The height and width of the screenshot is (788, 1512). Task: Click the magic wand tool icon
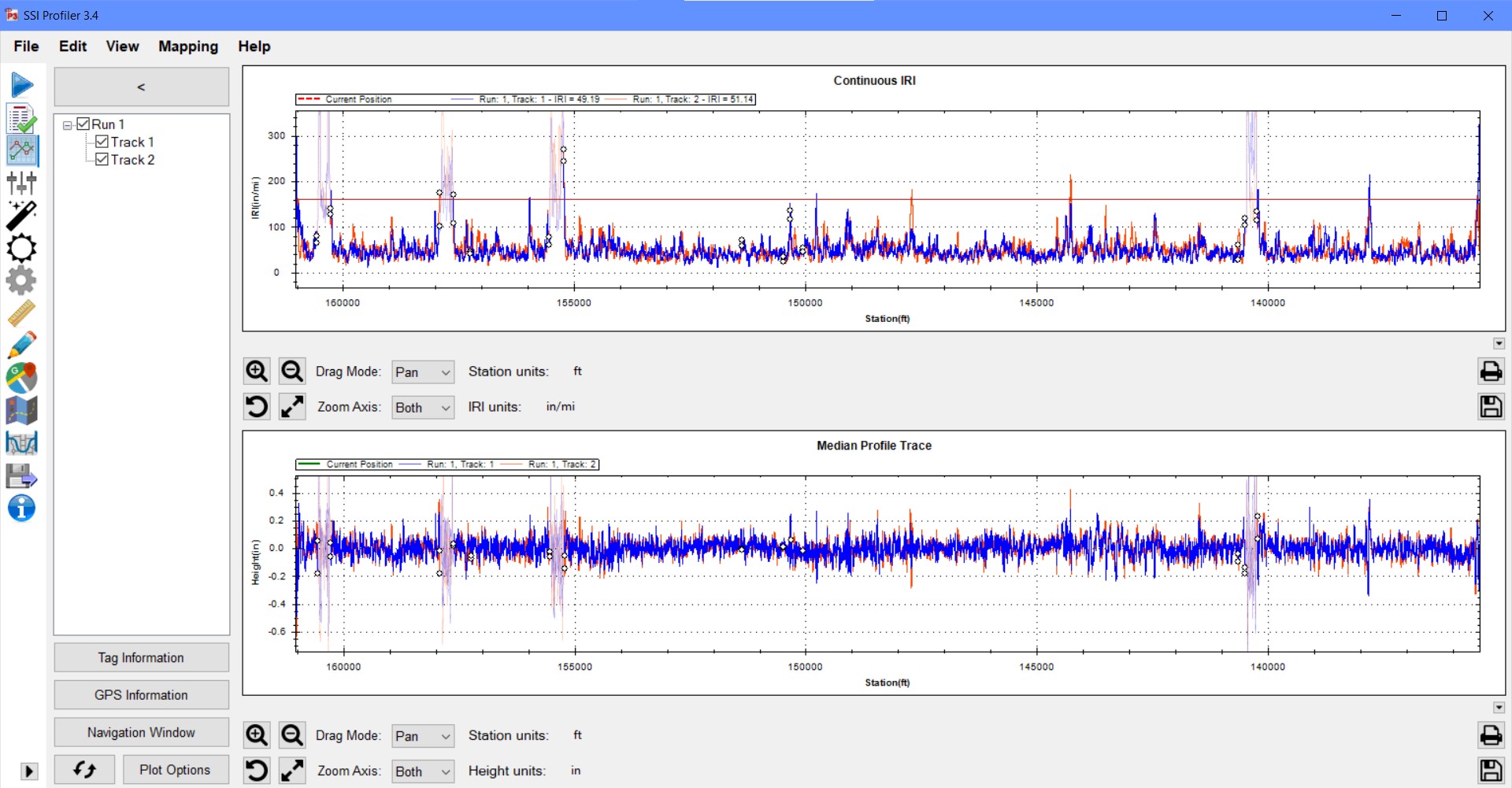click(x=22, y=216)
